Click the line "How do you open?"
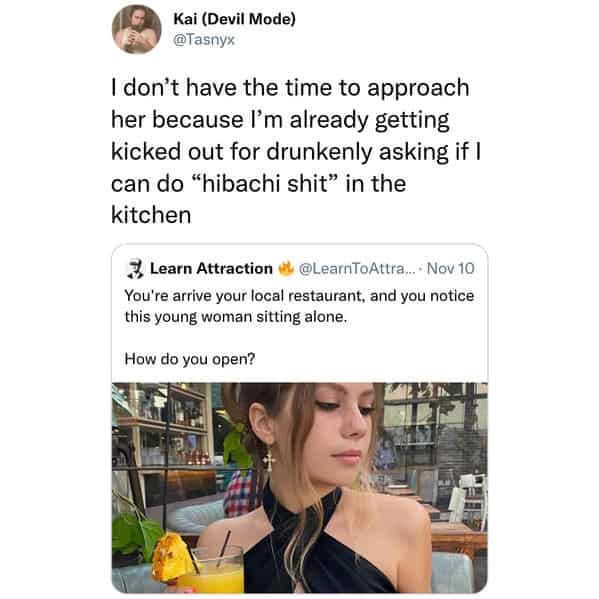 (190, 359)
